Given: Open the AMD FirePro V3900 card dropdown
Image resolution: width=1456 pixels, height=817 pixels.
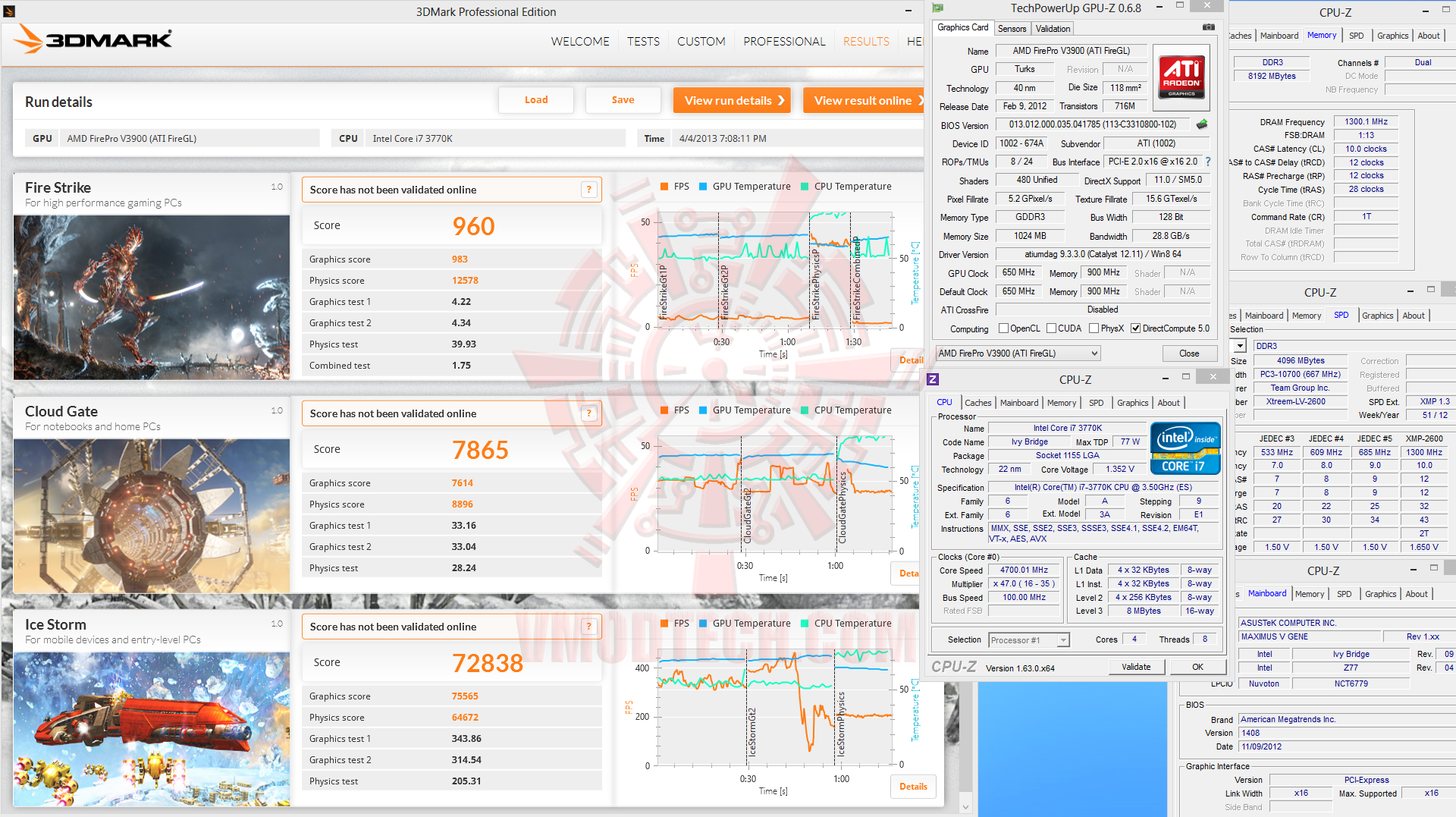Looking at the screenshot, I should click(1018, 354).
